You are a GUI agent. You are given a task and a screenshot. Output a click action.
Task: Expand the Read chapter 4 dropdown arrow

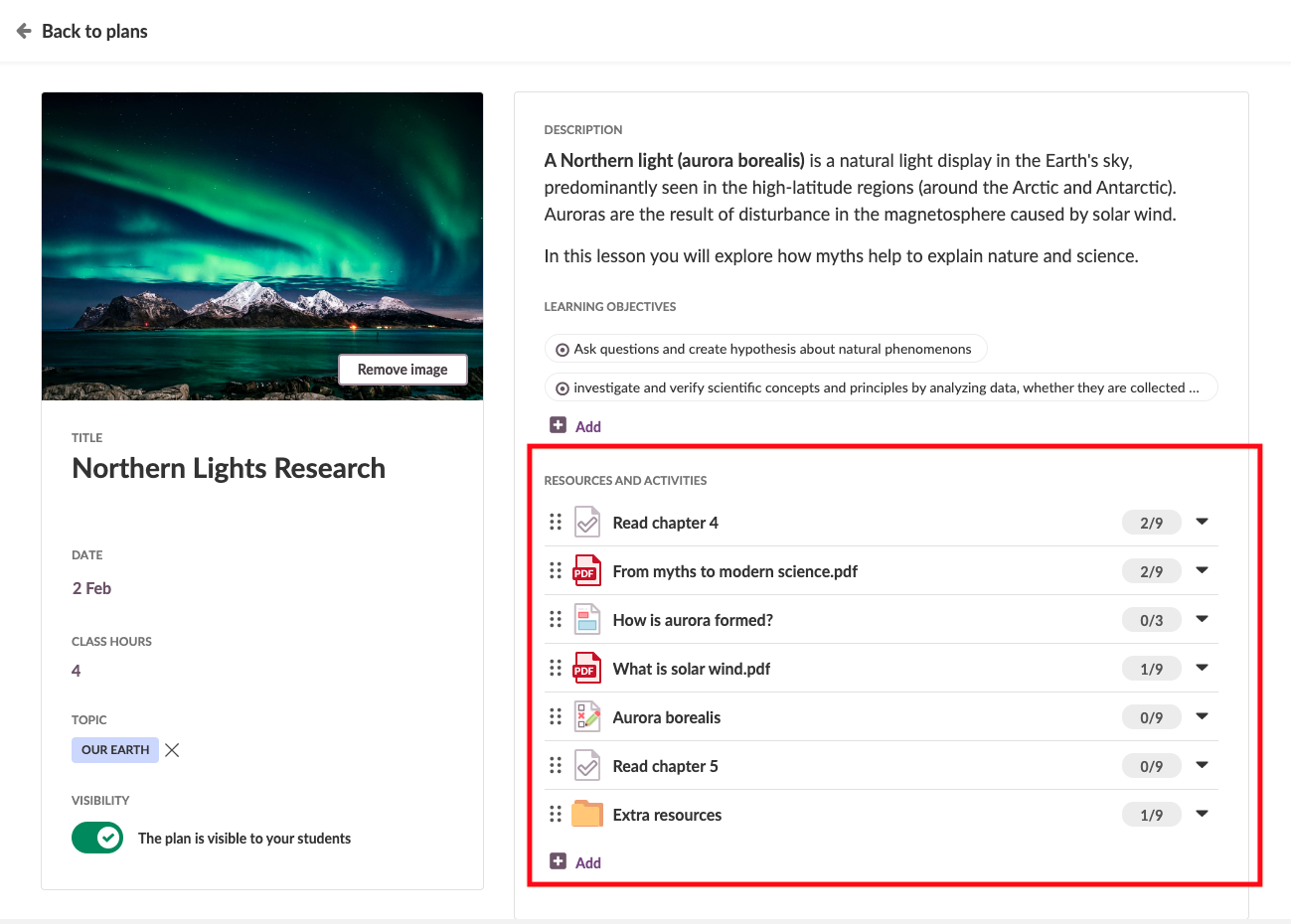(1202, 522)
